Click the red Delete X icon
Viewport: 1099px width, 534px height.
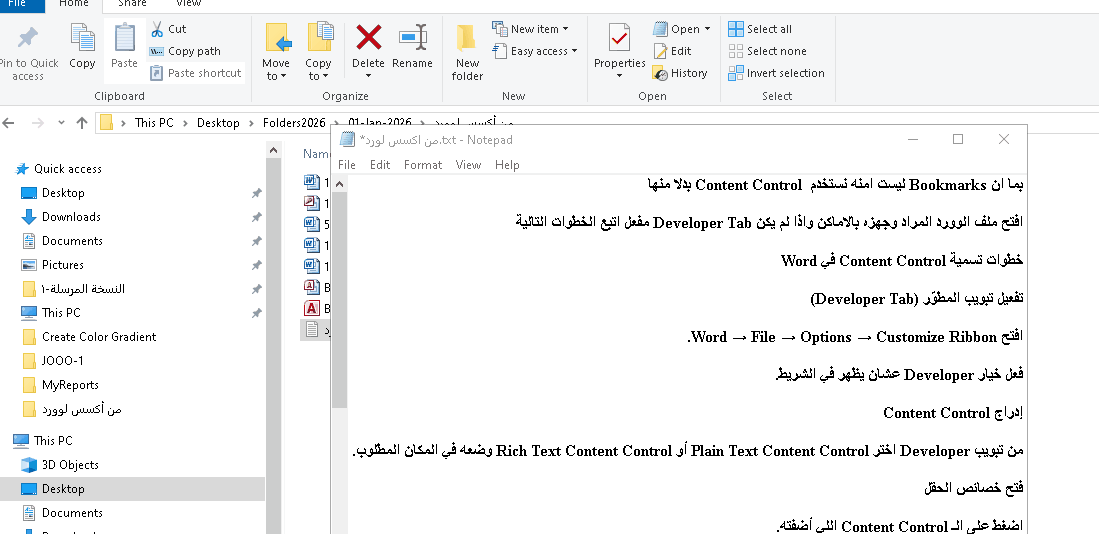click(368, 39)
